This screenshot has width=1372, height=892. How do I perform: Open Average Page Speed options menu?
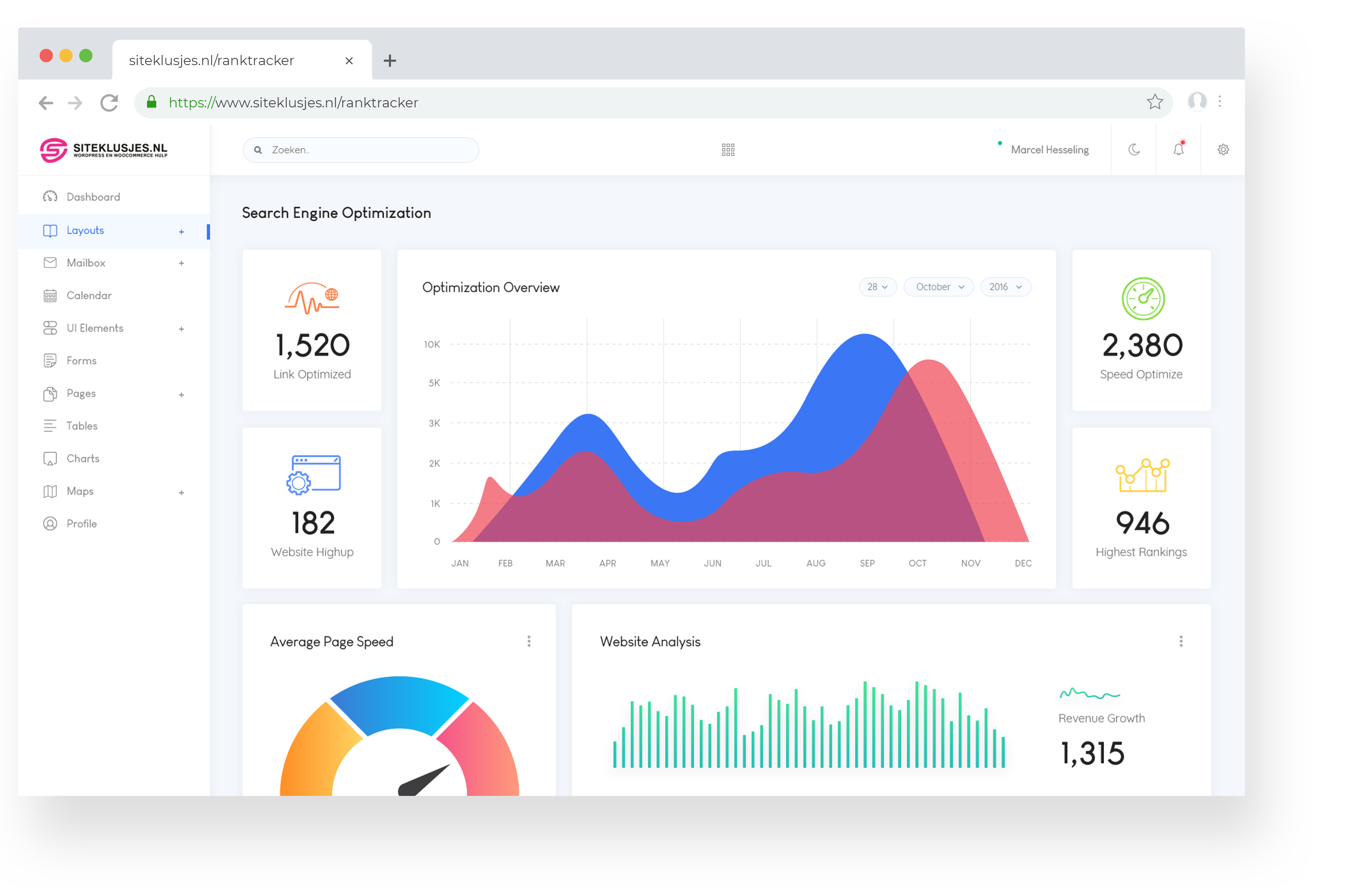point(529,641)
